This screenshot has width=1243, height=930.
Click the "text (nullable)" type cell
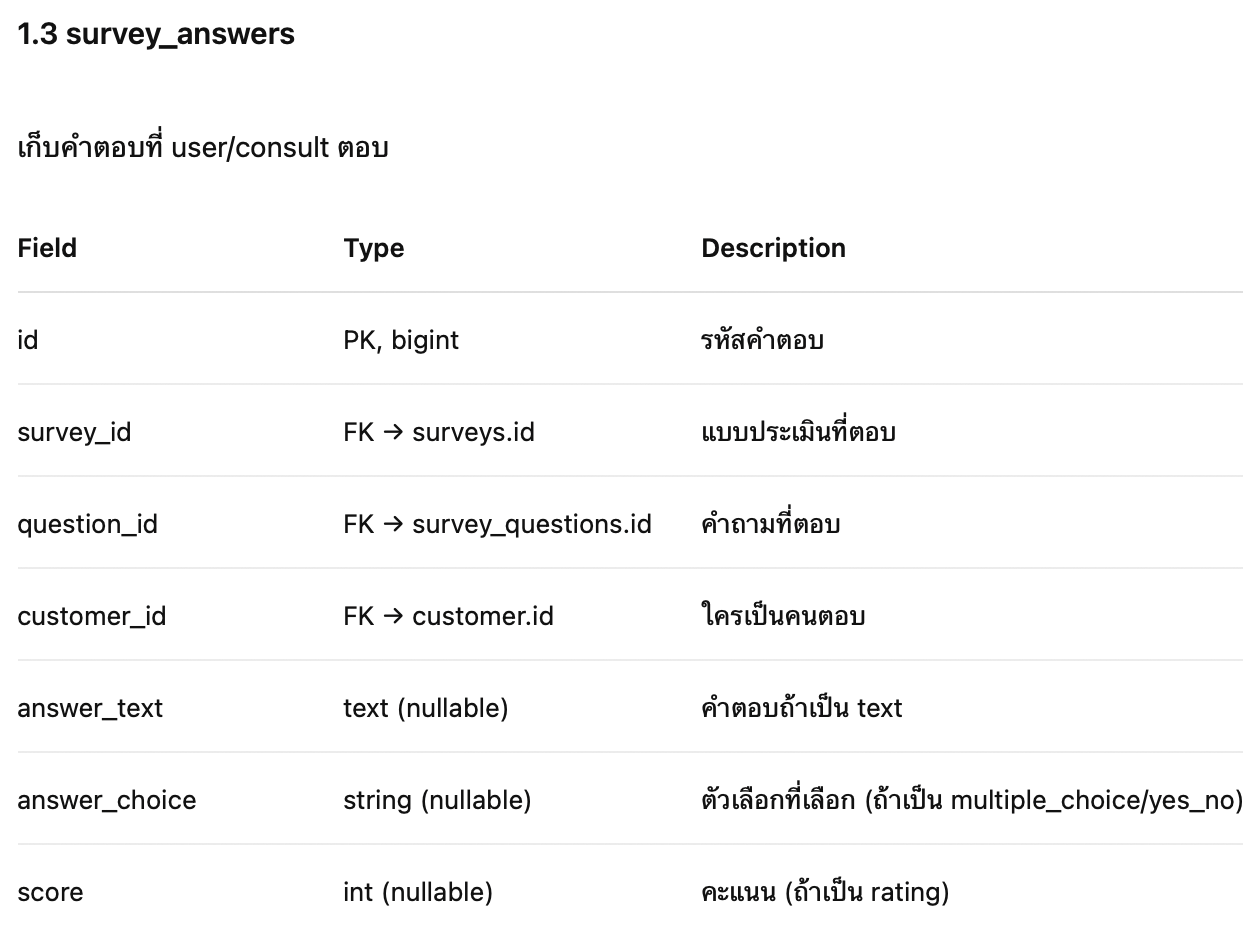point(425,708)
